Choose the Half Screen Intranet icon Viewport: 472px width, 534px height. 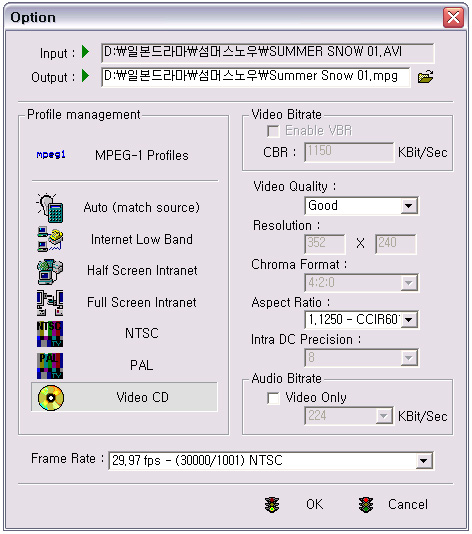[50, 271]
